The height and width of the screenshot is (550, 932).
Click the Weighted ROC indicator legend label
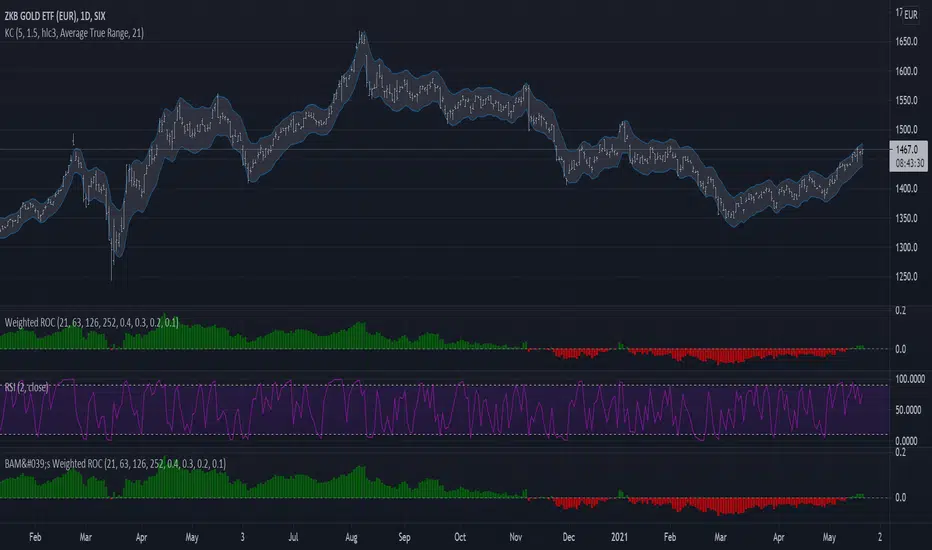tap(92, 323)
